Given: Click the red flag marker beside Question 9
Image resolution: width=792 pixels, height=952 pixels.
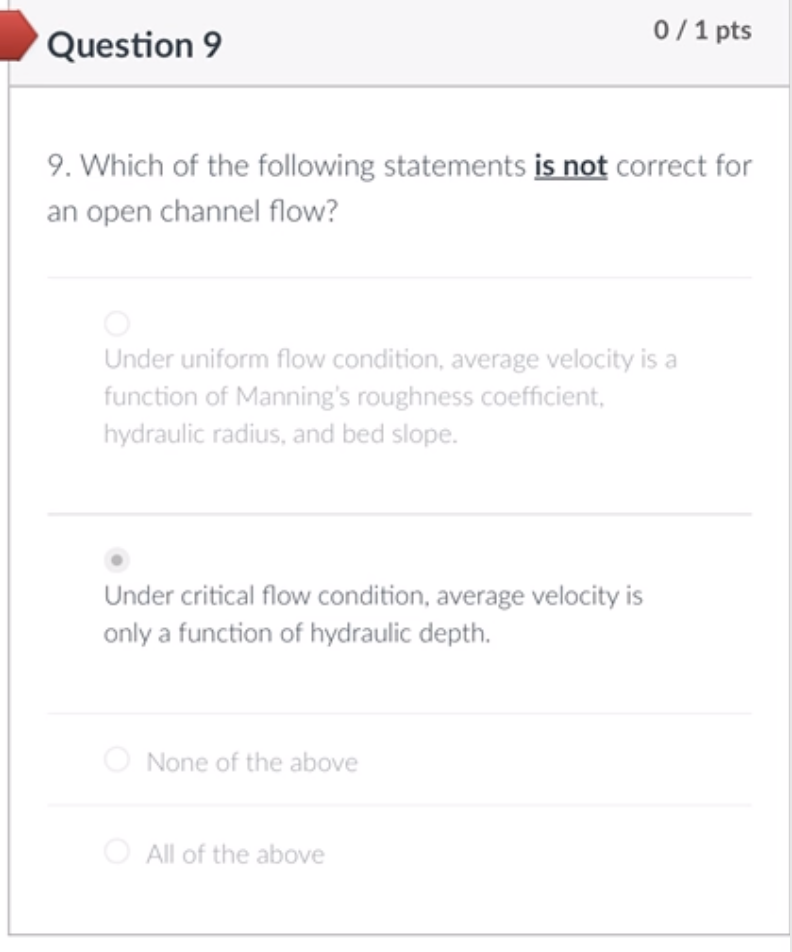Looking at the screenshot, I should [18, 40].
